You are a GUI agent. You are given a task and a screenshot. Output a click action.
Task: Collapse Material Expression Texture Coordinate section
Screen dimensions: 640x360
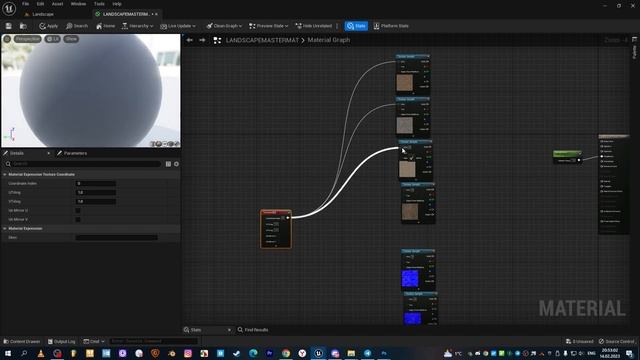click(x=5, y=174)
